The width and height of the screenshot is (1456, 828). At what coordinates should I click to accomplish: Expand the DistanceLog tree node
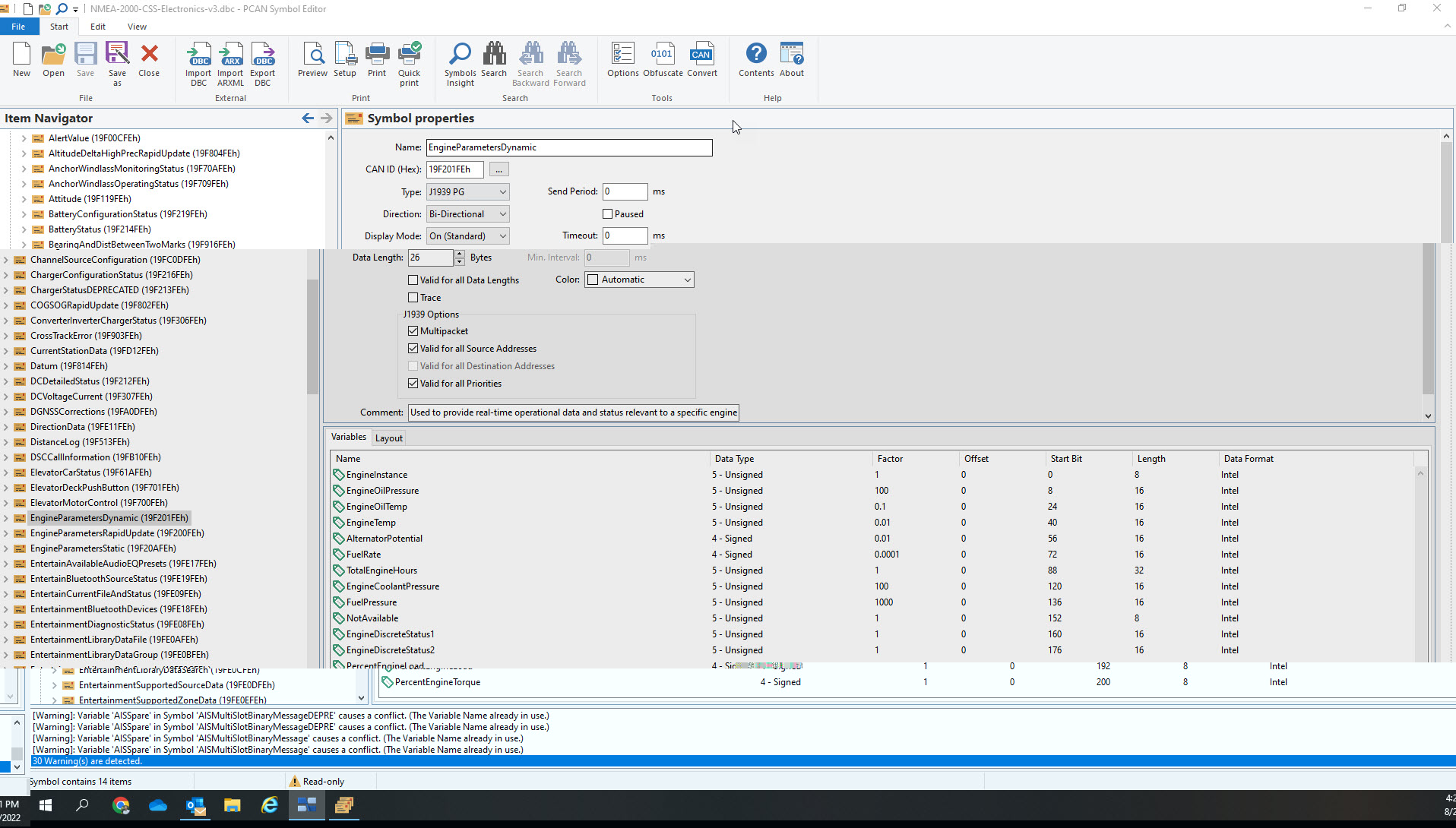pyautogui.click(x=5, y=442)
